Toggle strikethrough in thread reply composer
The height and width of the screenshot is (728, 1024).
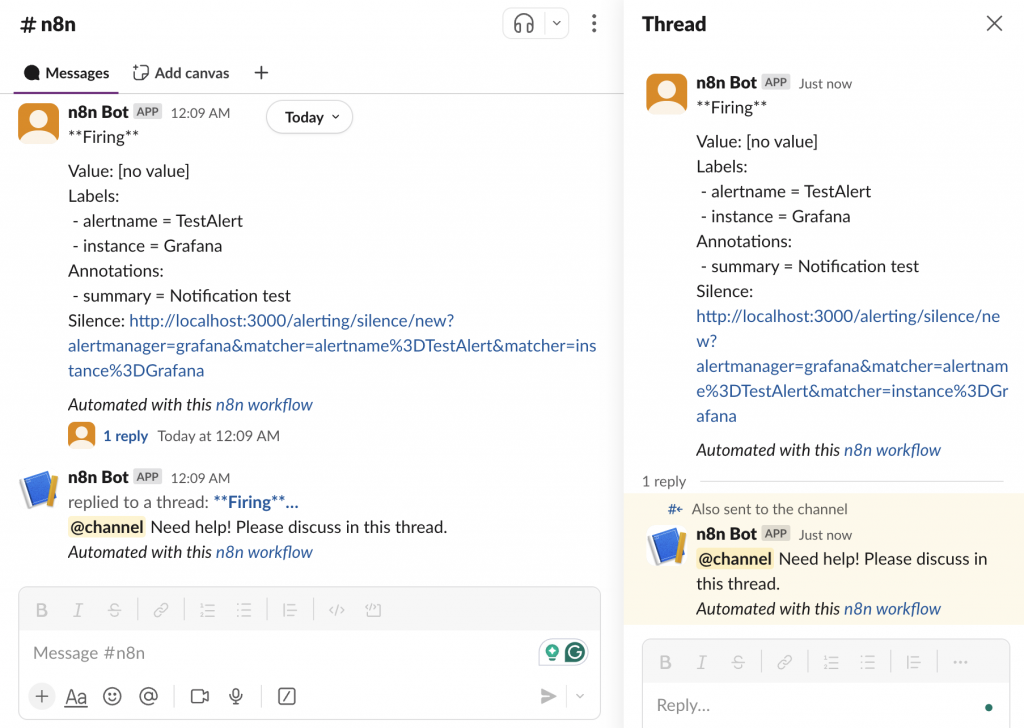(738, 663)
